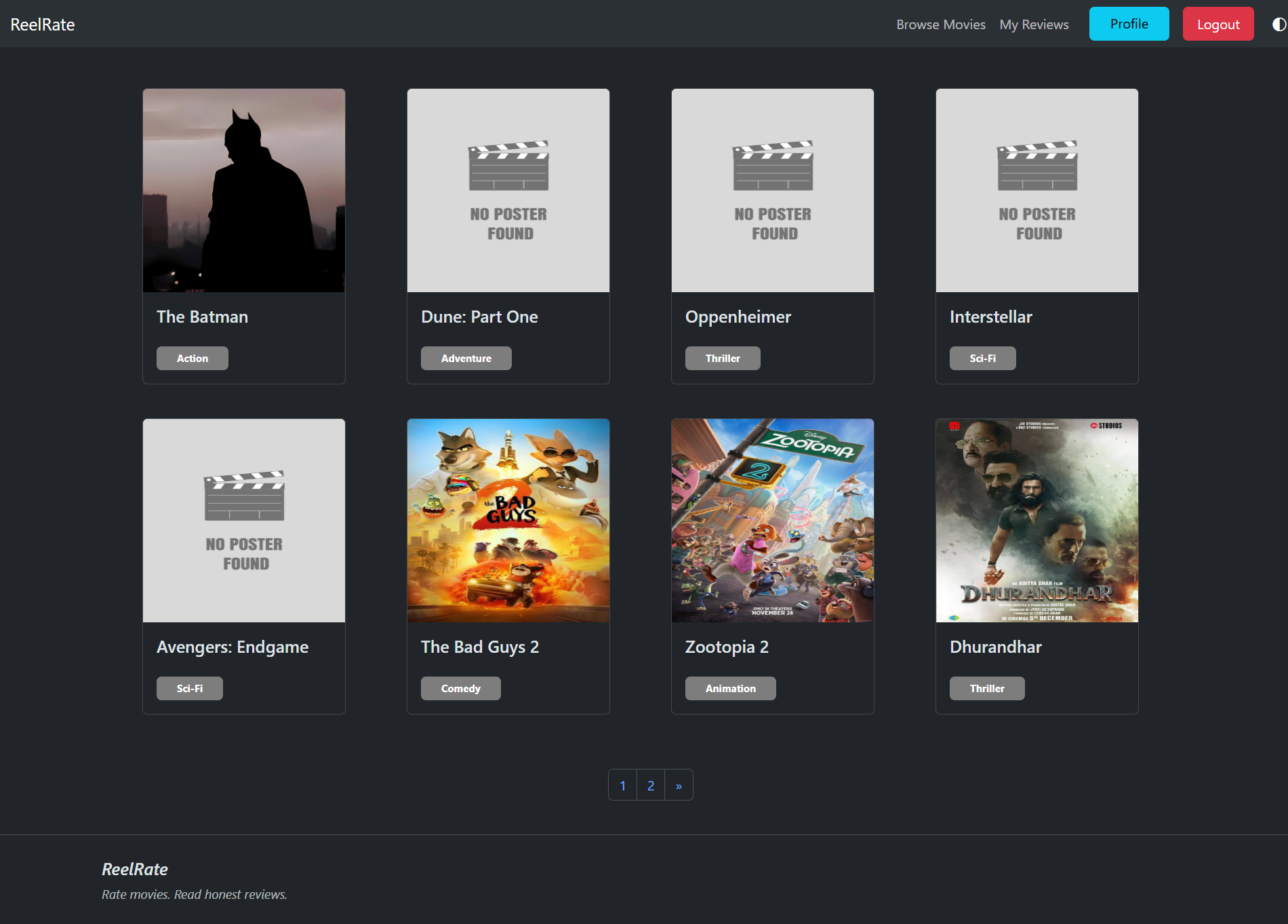1288x924 pixels.
Task: Open My Reviews page
Action: click(x=1034, y=24)
